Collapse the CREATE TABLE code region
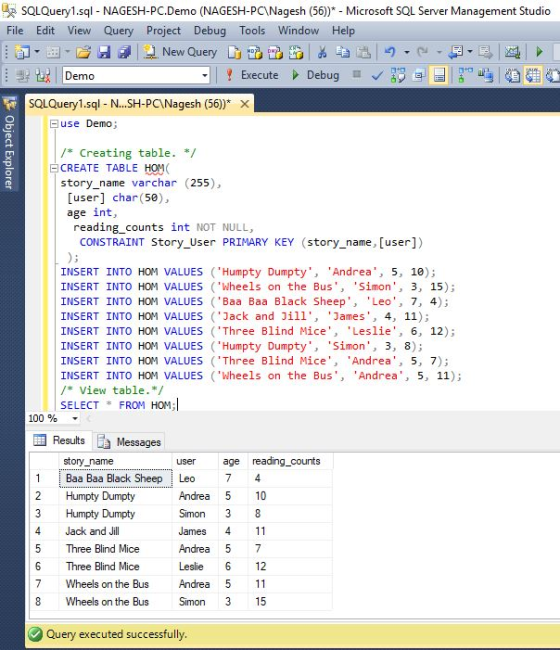The width and height of the screenshot is (560, 650). (x=54, y=168)
